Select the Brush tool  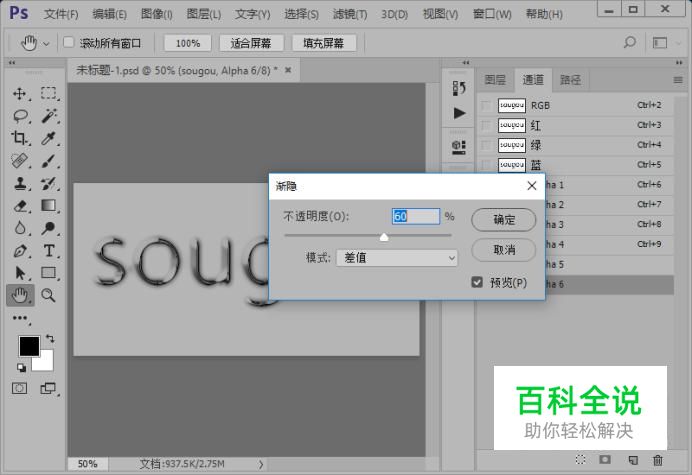(49, 161)
